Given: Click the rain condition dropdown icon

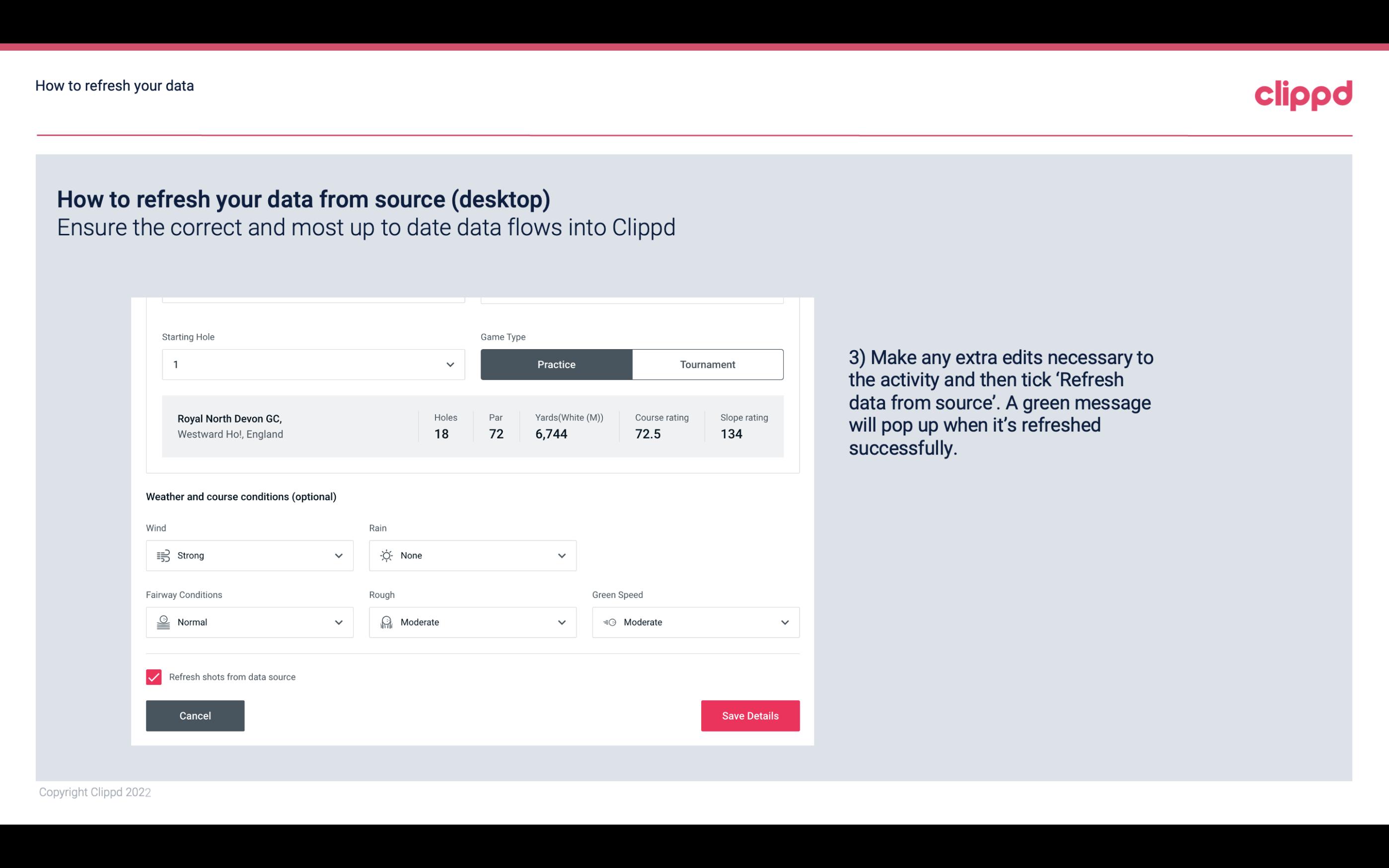Looking at the screenshot, I should (561, 555).
